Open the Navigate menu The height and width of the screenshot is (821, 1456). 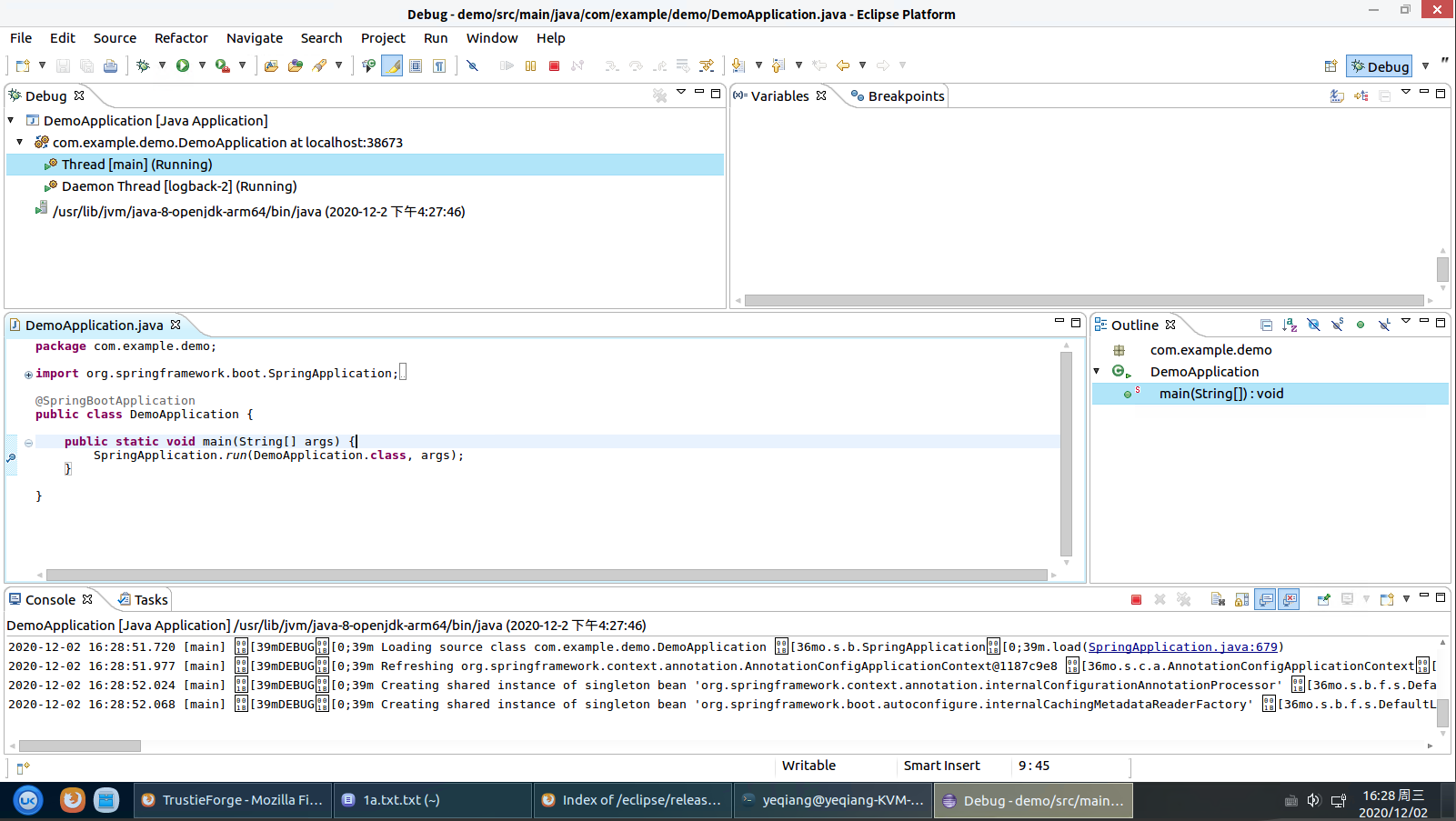point(255,38)
